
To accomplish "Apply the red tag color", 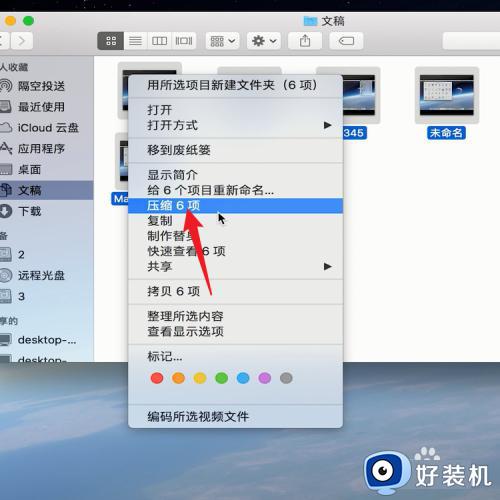I will pyautogui.click(x=157, y=378).
